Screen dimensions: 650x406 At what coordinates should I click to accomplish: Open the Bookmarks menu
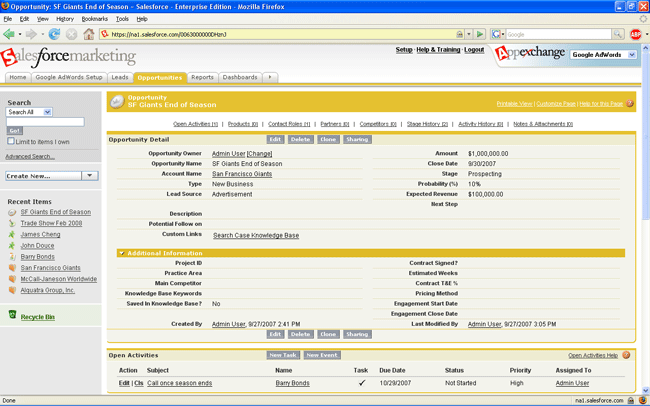(95, 19)
